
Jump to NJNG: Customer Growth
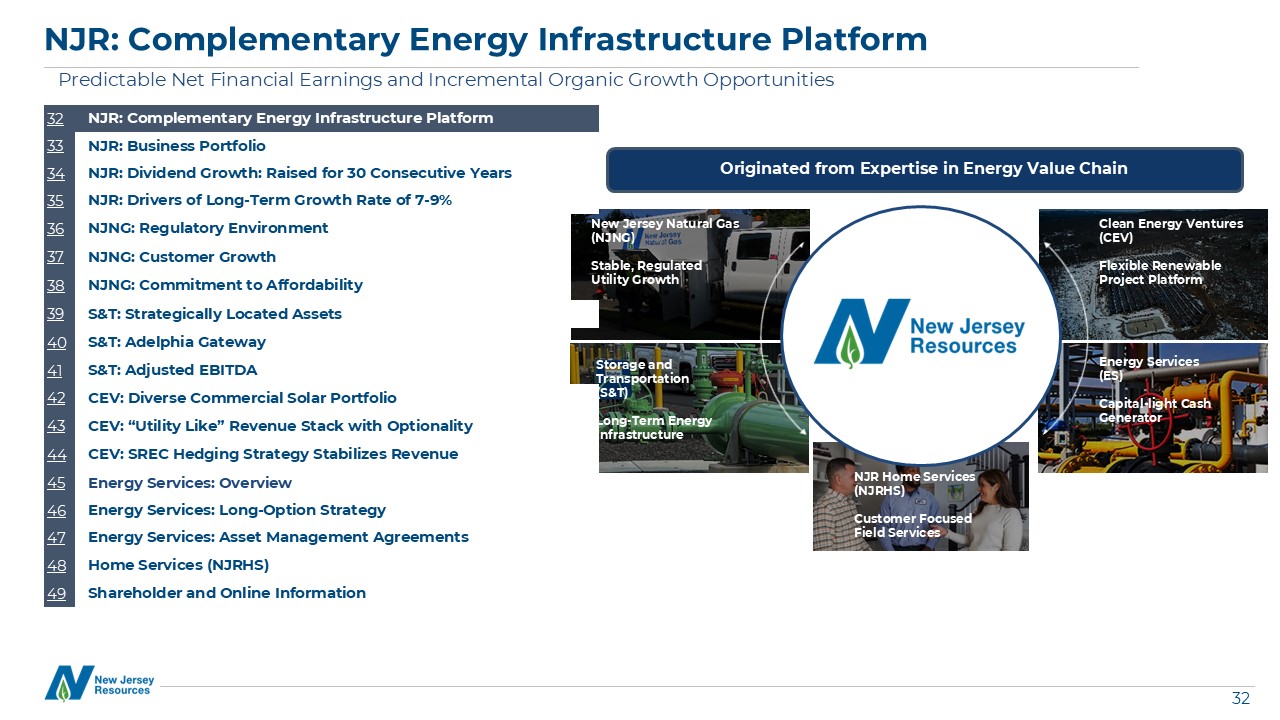coord(181,257)
